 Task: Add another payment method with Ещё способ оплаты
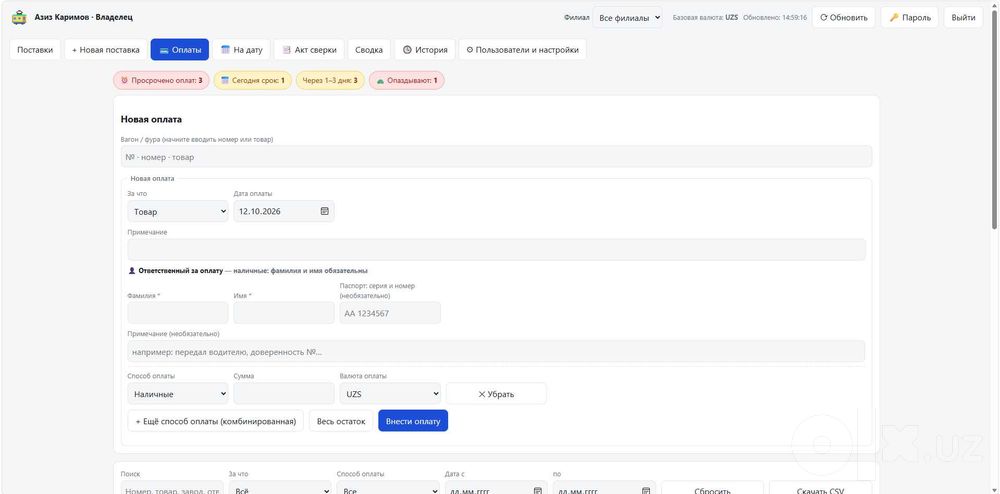(216, 421)
